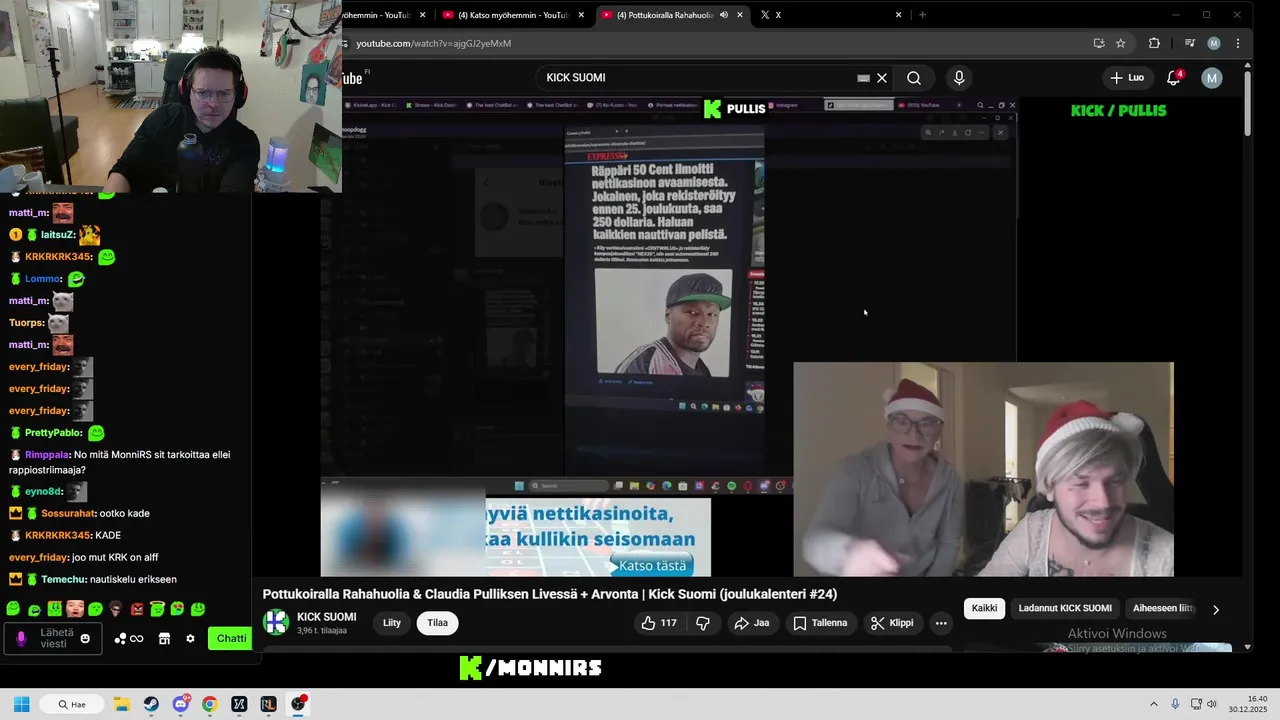
Task: Like the video with thumbs up
Action: coord(659,623)
